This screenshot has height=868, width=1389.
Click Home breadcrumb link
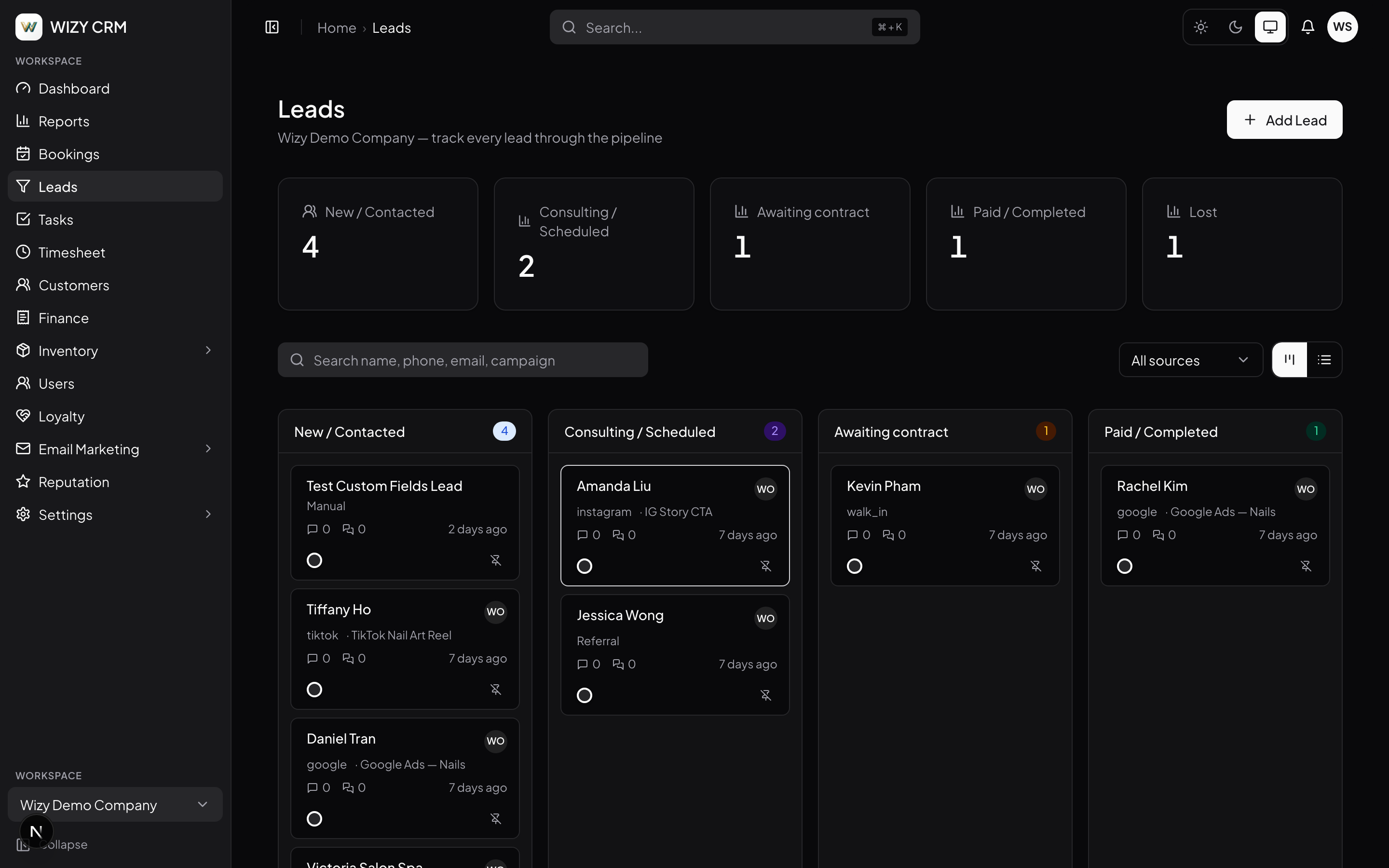click(x=337, y=27)
